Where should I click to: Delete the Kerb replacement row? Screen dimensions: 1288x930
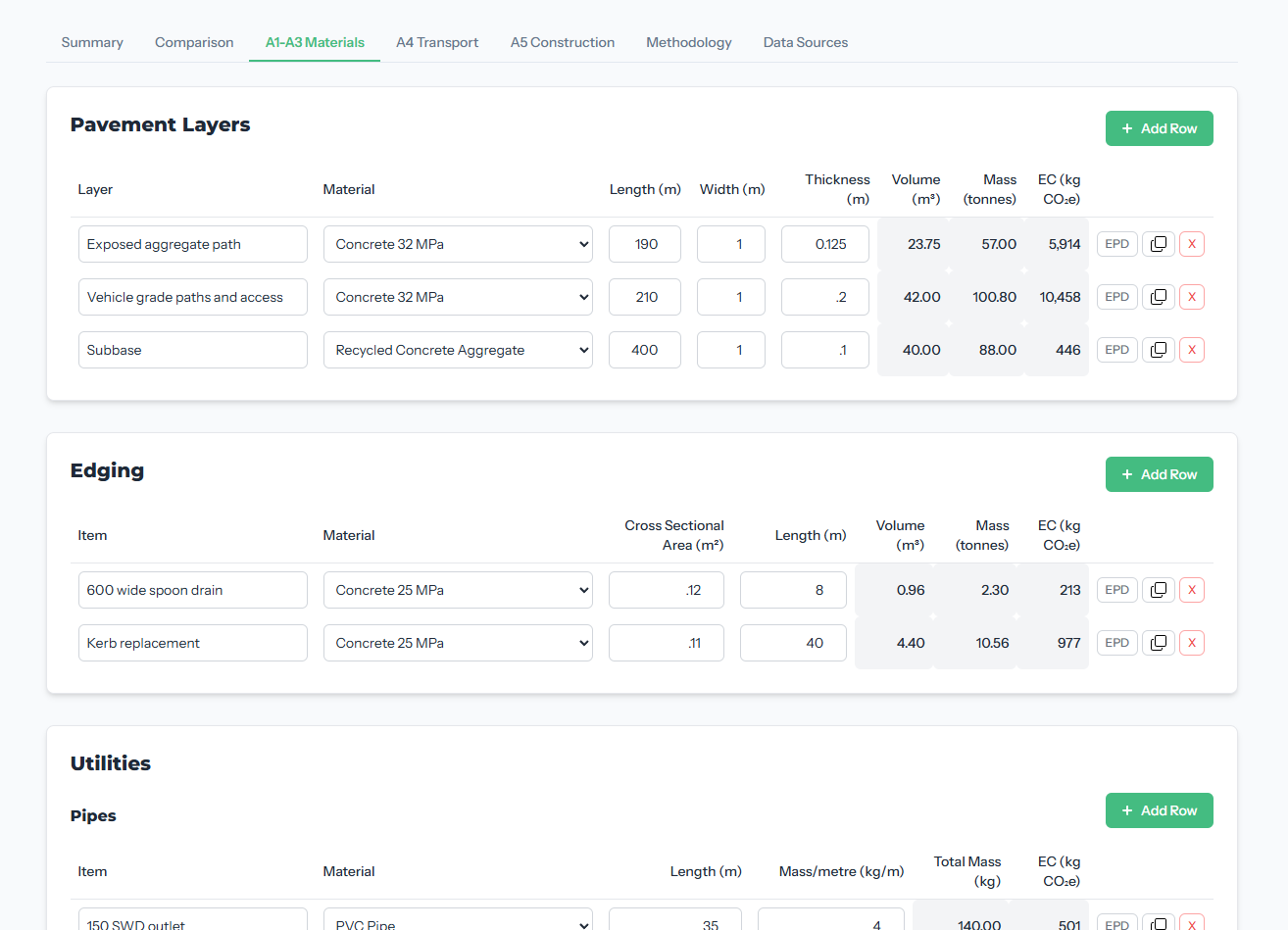[1192, 643]
